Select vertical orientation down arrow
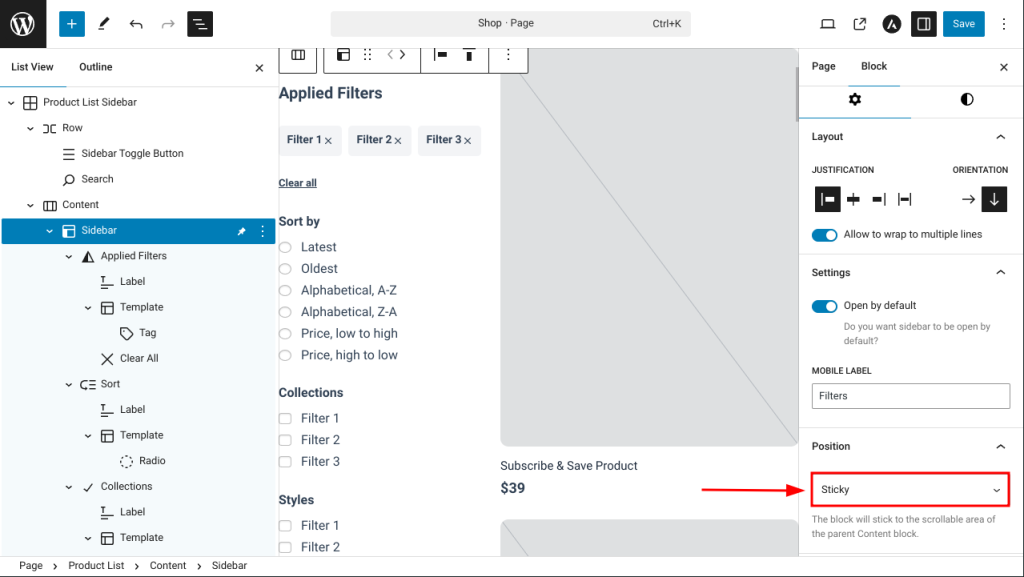Image resolution: width=1024 pixels, height=577 pixels. pyautogui.click(x=993, y=199)
